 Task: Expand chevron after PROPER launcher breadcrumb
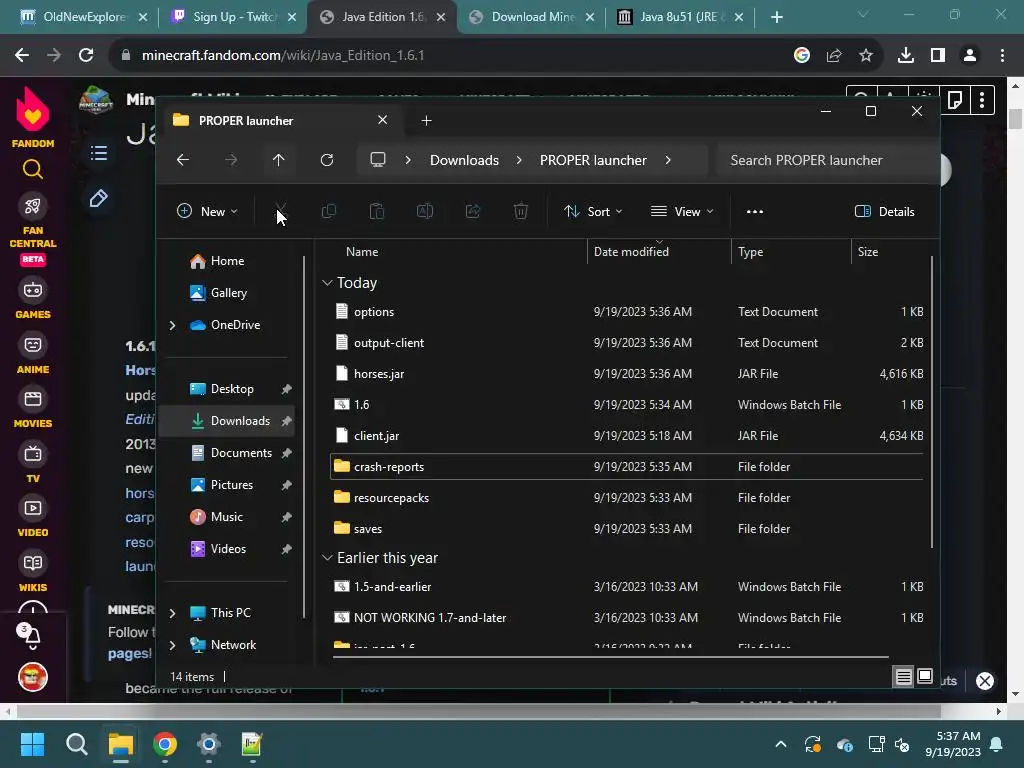point(667,160)
